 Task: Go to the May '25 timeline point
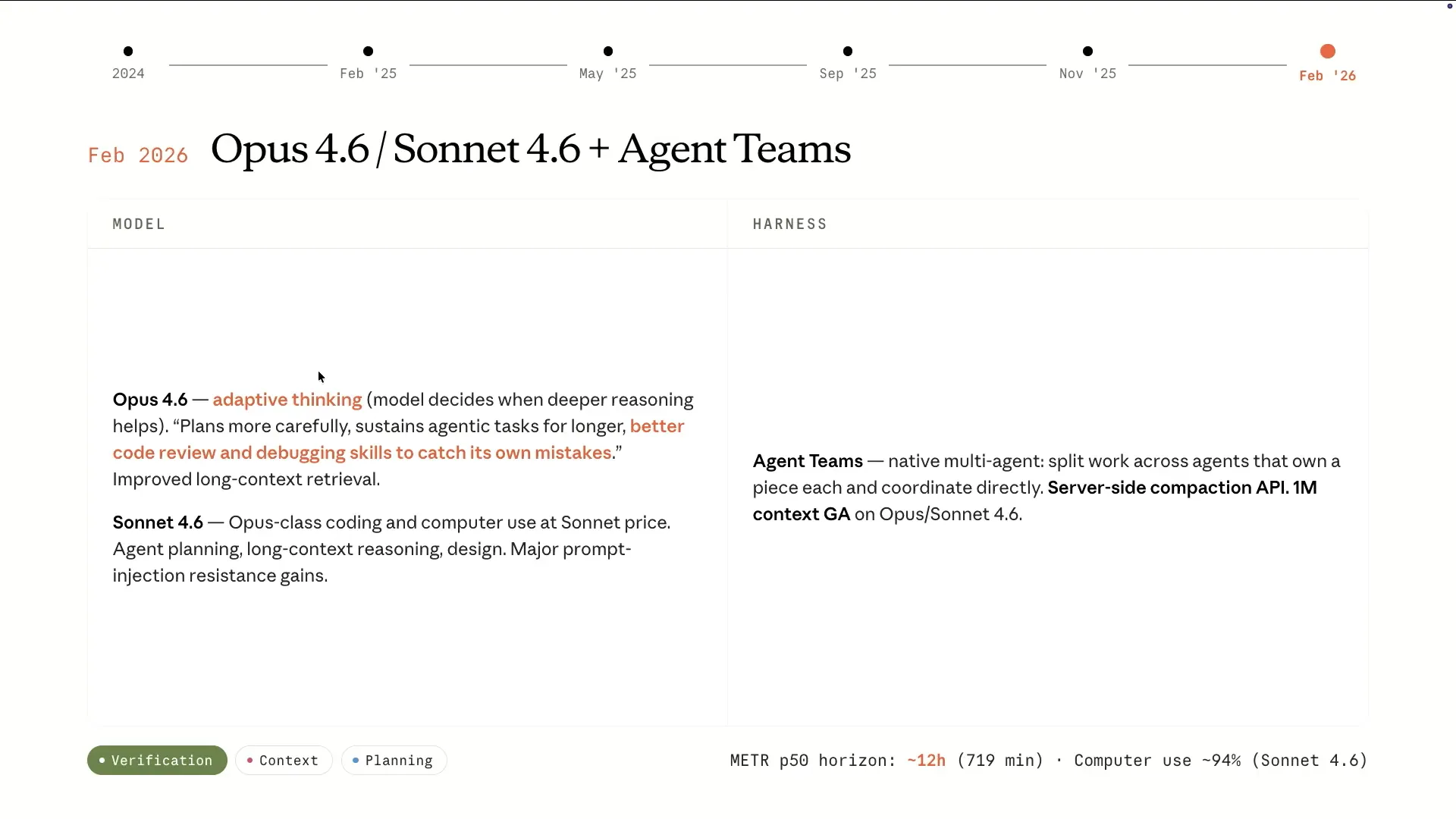point(608,52)
